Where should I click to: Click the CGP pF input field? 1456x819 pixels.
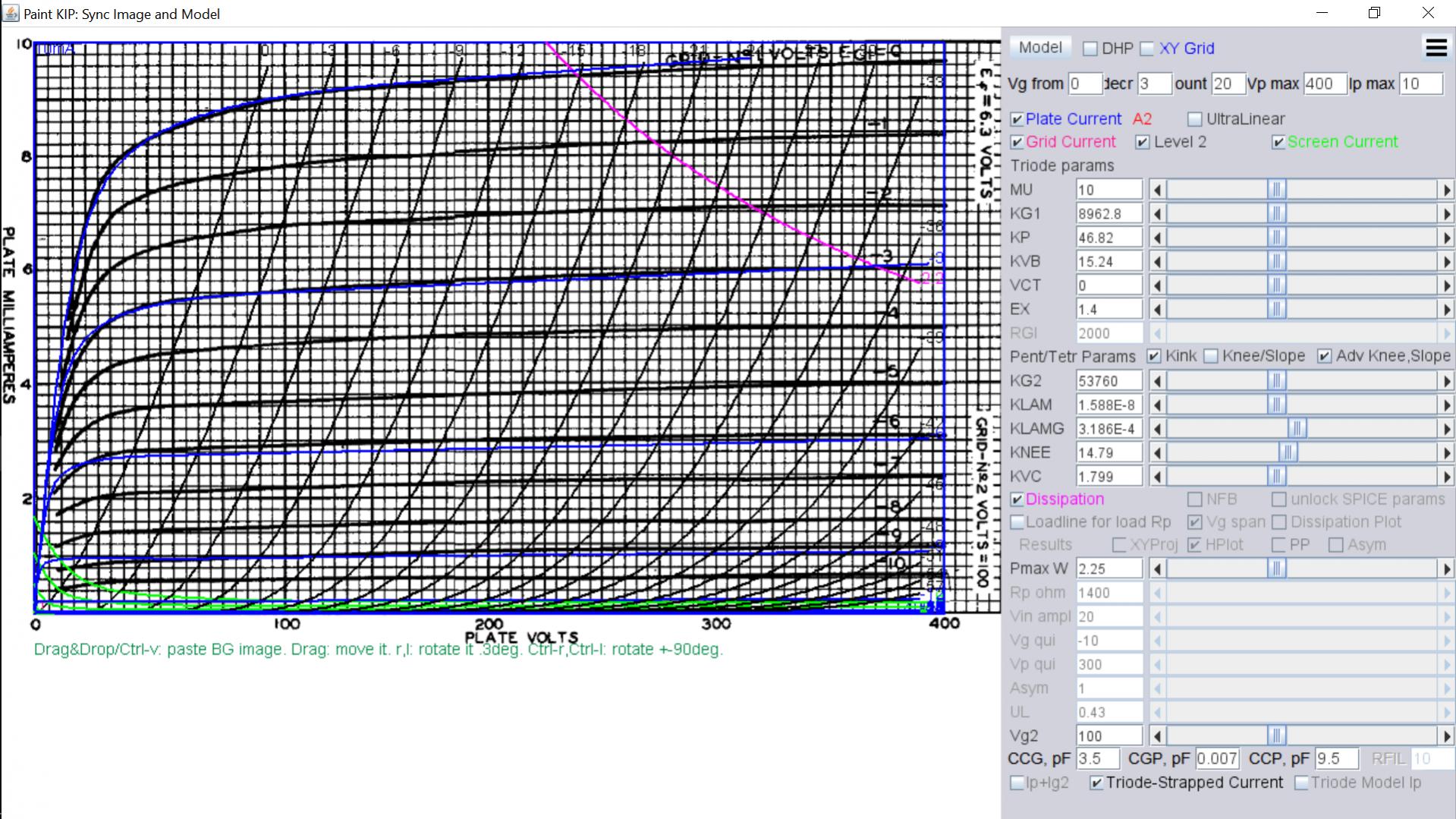pyautogui.click(x=1217, y=759)
